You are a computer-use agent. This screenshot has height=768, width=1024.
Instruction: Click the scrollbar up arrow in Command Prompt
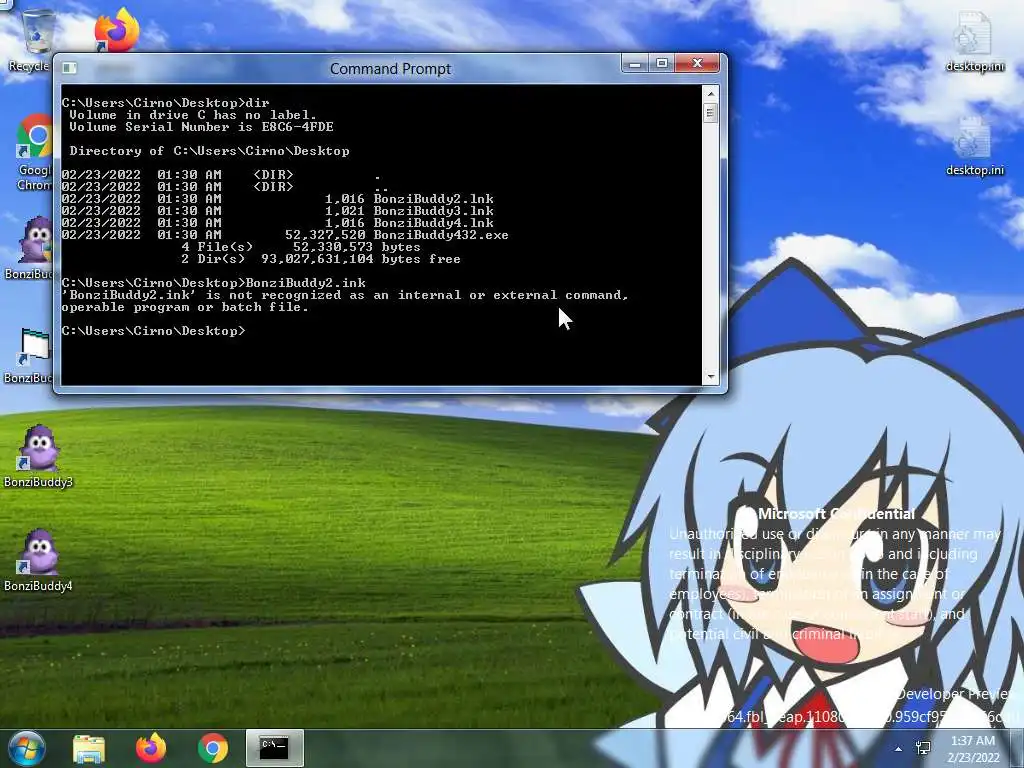(x=711, y=94)
